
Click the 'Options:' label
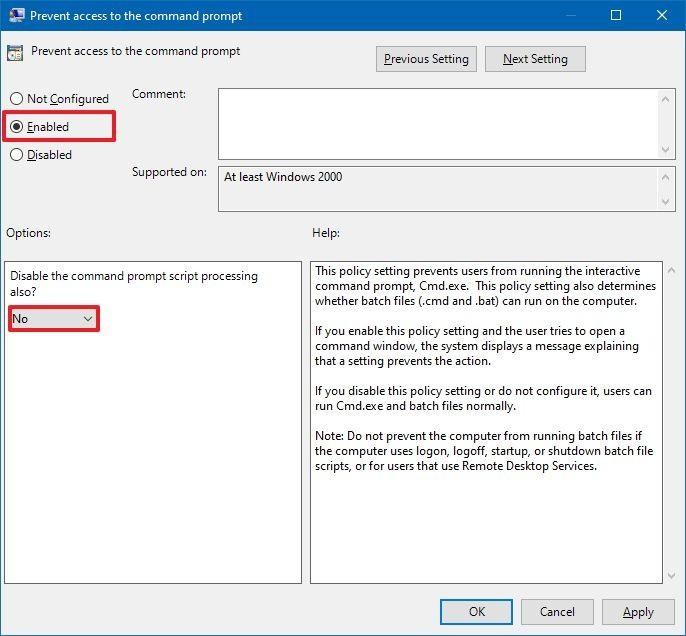pos(28,233)
